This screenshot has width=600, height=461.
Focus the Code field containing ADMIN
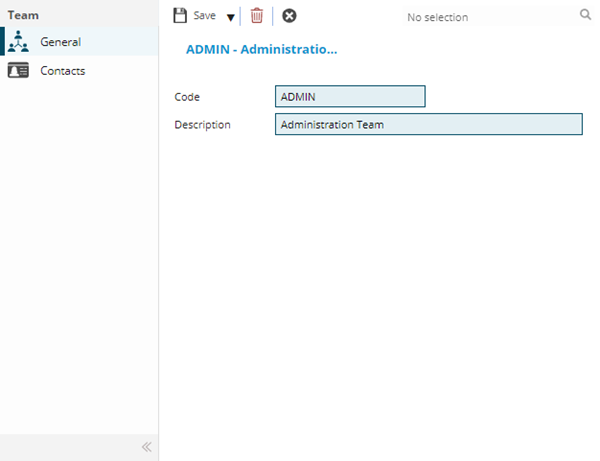(x=350, y=96)
